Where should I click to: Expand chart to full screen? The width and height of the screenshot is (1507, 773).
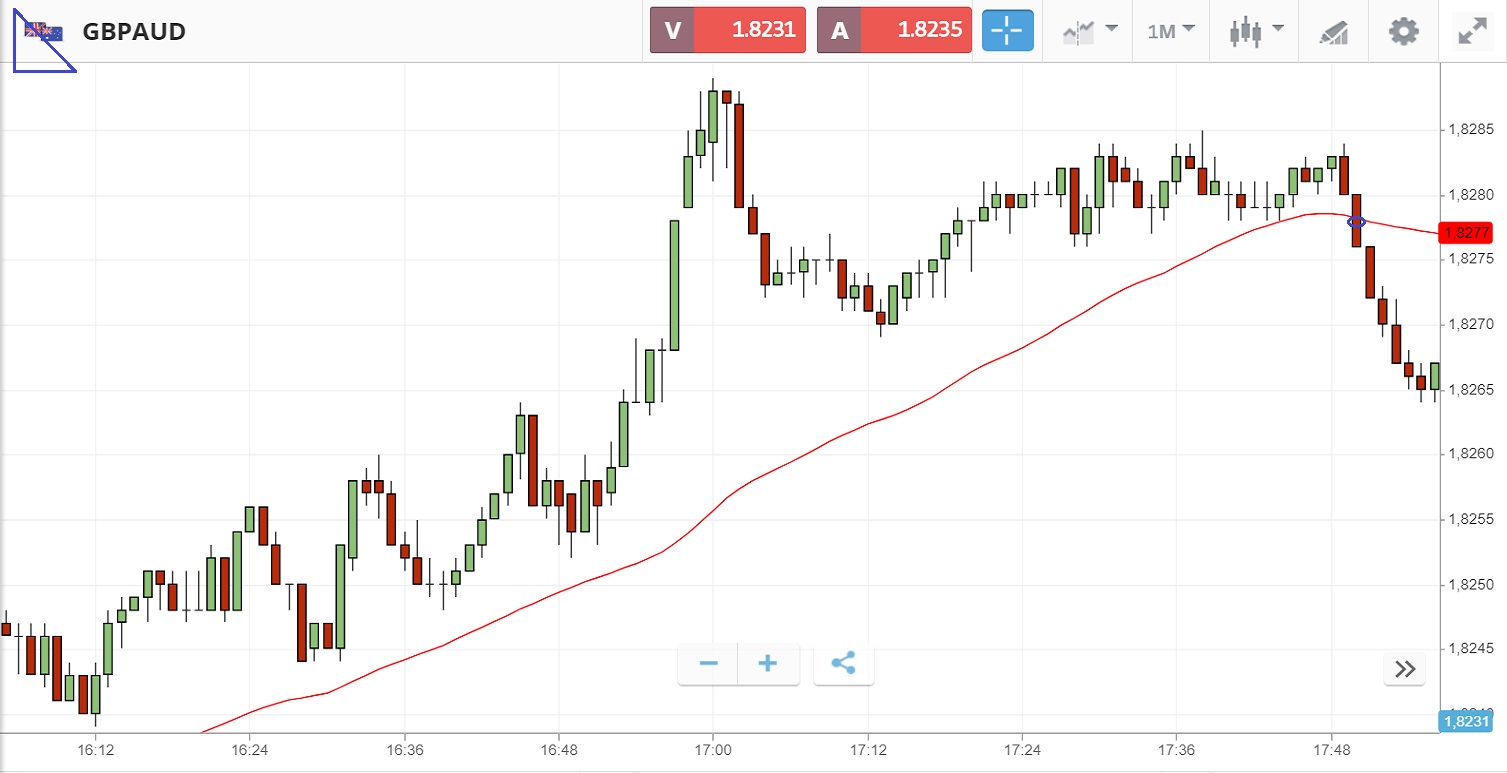pyautogui.click(x=1471, y=31)
